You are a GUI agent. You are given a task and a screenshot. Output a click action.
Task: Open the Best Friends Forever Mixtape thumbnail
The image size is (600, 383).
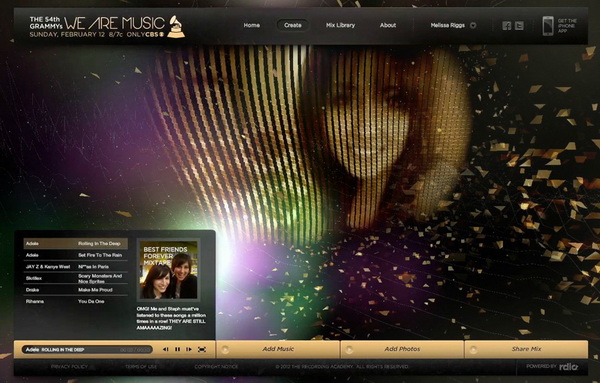tap(169, 270)
